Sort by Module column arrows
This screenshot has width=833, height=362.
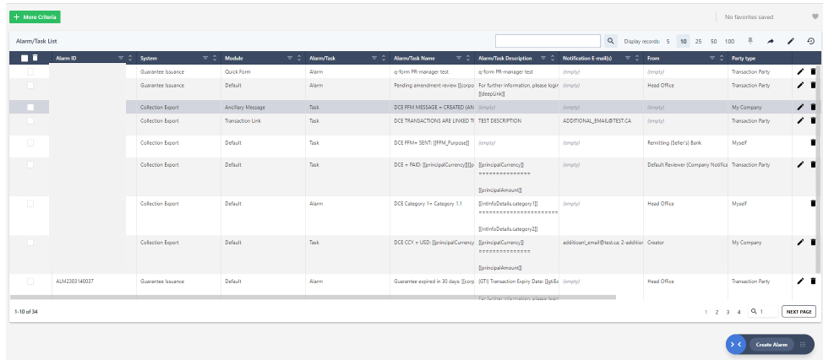click(x=299, y=58)
